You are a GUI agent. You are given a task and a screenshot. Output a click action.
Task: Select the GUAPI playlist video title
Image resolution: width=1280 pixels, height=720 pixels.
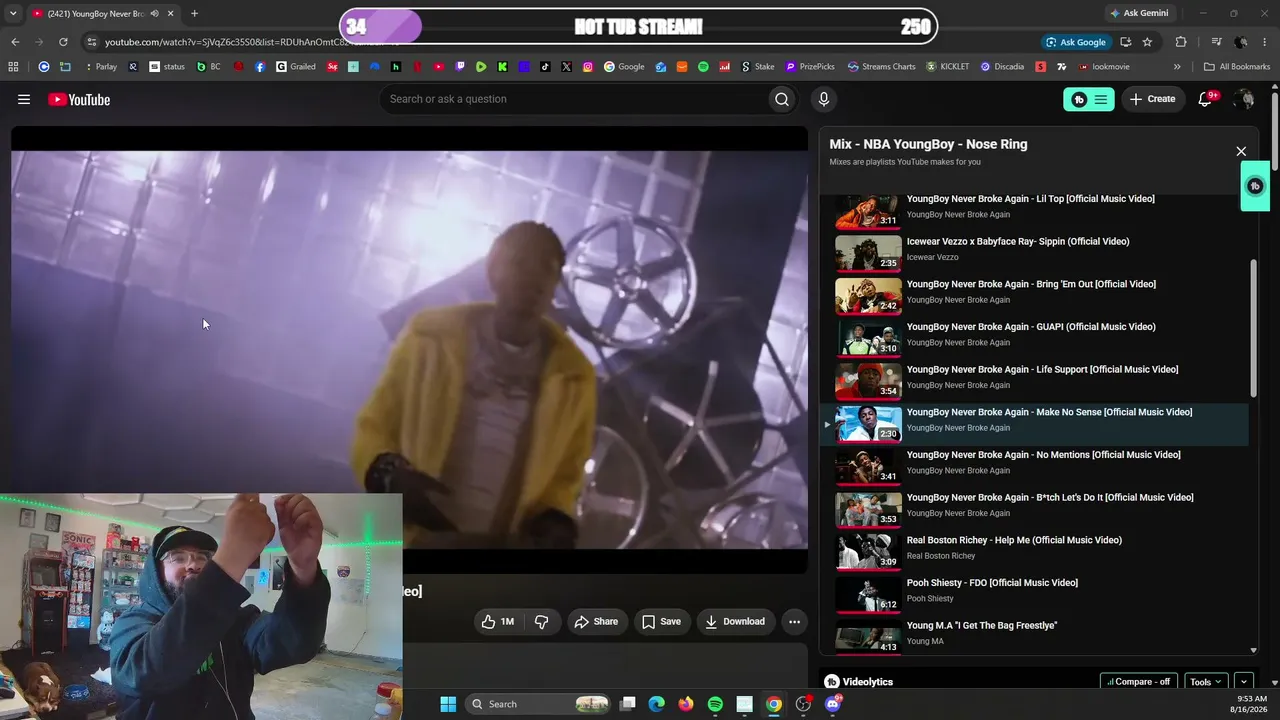[x=1031, y=327]
